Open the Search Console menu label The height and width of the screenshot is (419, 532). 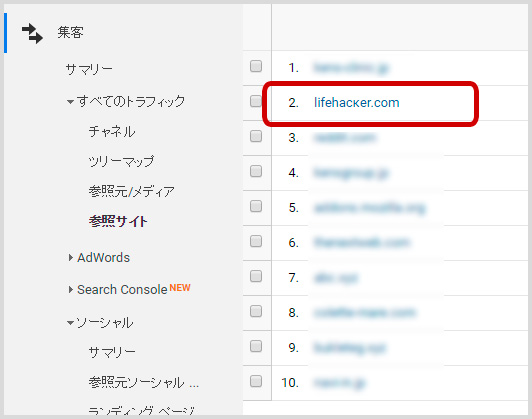pyautogui.click(x=122, y=289)
